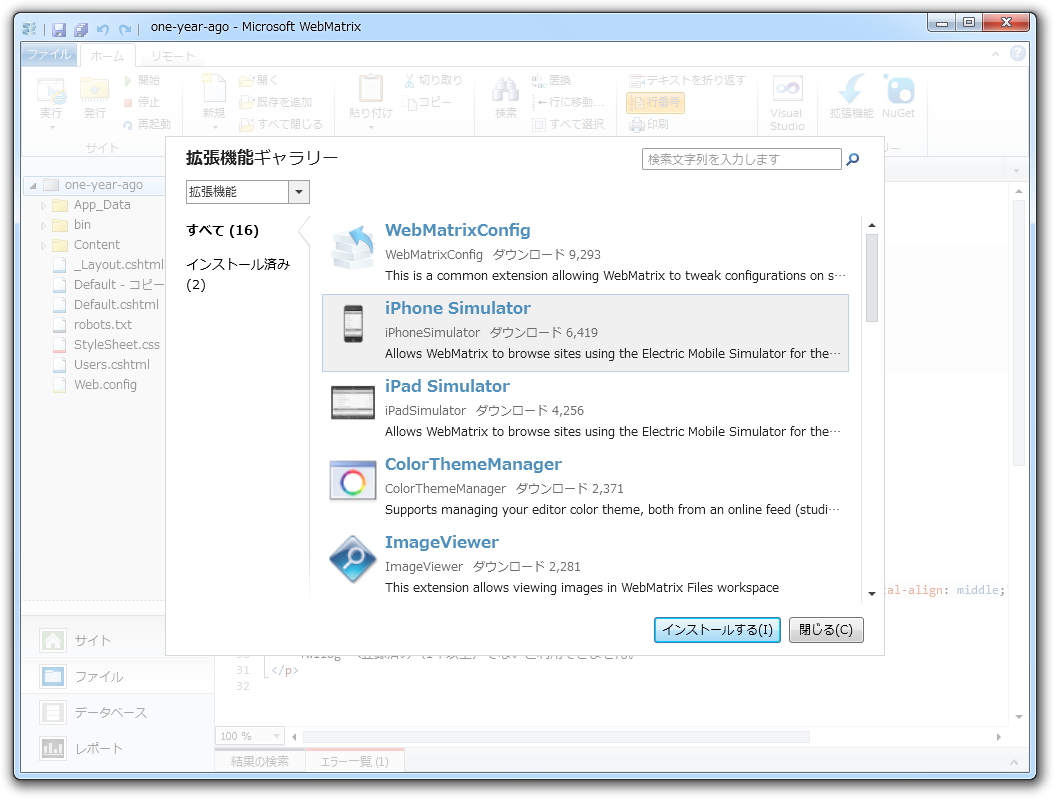Viewport: 1054px width, 799px height.
Task: Switch to the レポート workspace icon
Action: (x=52, y=748)
